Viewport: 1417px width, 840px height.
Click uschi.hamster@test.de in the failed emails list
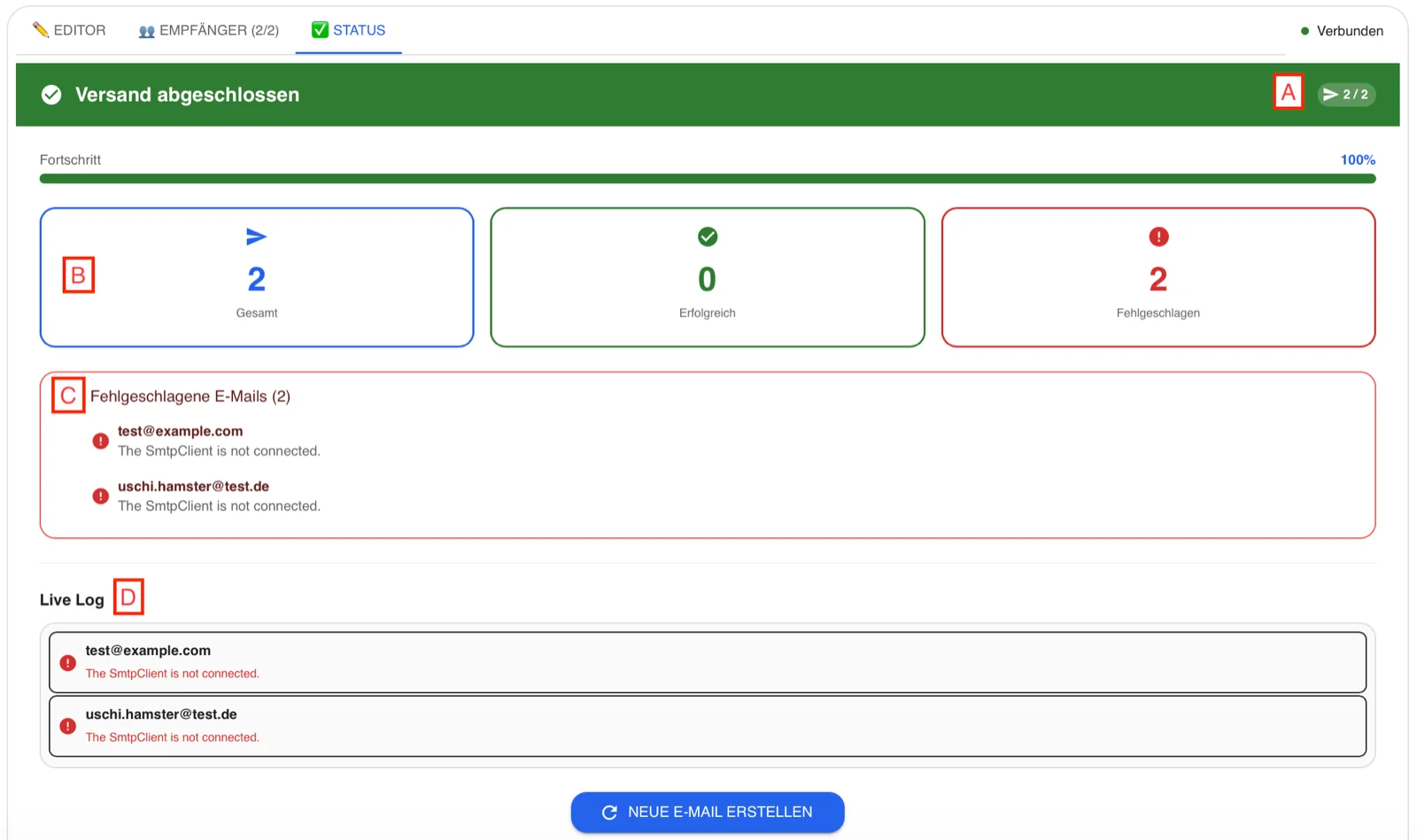point(193,486)
